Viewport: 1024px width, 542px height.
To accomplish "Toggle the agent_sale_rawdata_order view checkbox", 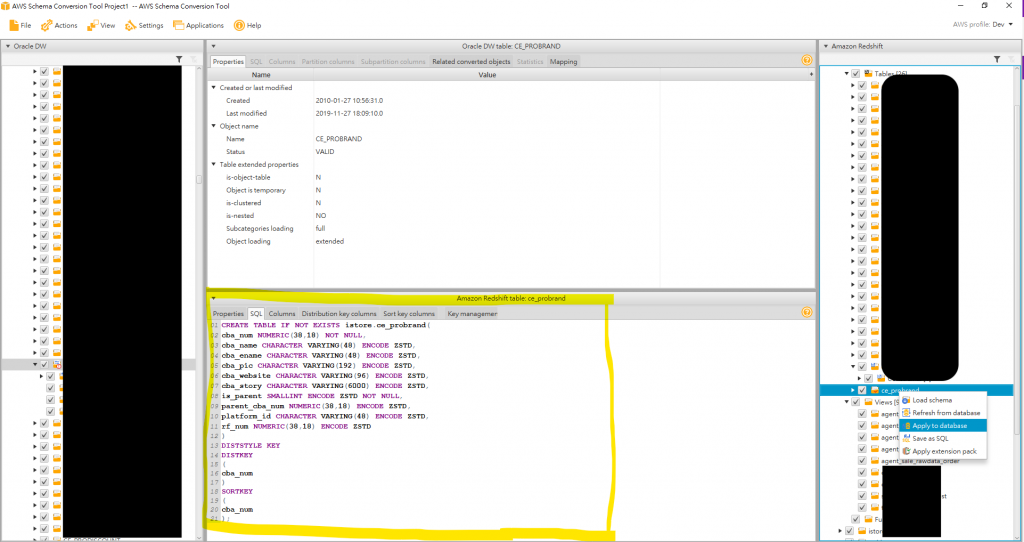I will point(863,461).
